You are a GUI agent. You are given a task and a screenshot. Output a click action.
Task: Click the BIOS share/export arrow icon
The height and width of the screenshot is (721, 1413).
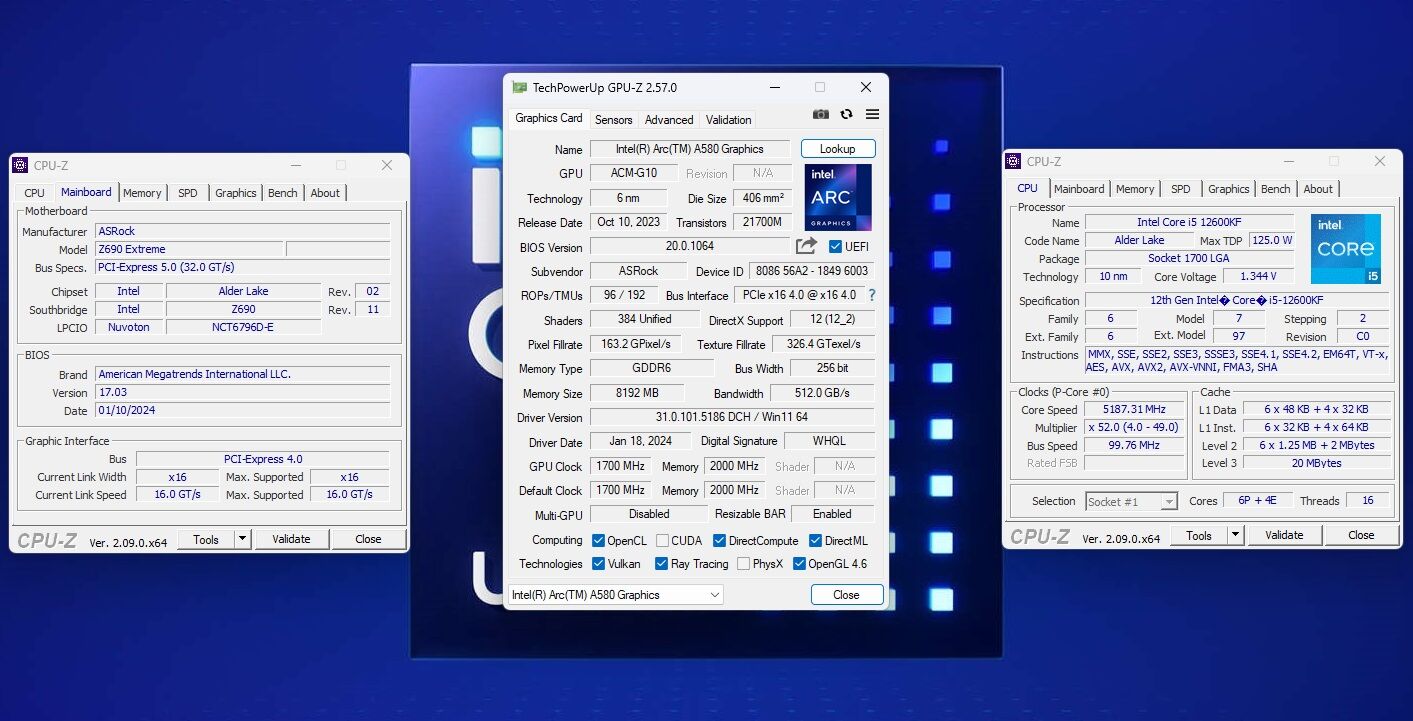[806, 245]
